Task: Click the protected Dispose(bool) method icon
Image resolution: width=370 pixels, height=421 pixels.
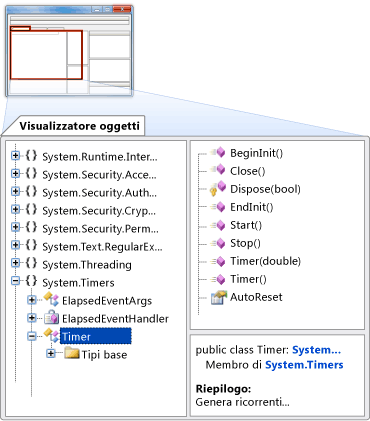Action: tap(218, 189)
